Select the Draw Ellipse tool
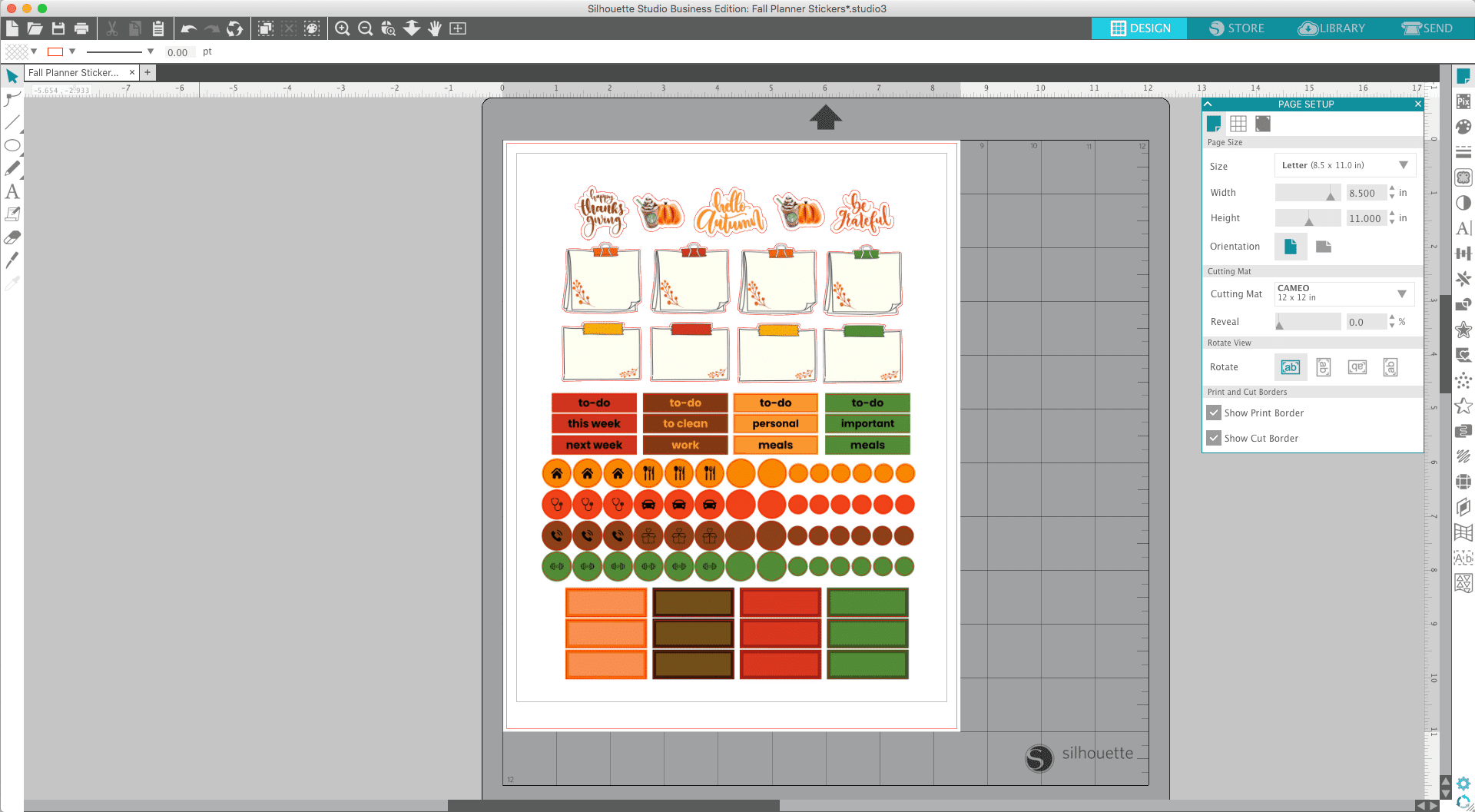Image resolution: width=1475 pixels, height=812 pixels. [x=12, y=145]
